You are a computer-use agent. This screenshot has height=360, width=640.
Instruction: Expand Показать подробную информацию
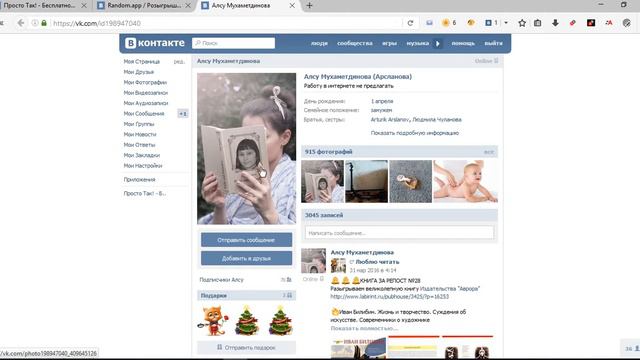[x=415, y=133]
